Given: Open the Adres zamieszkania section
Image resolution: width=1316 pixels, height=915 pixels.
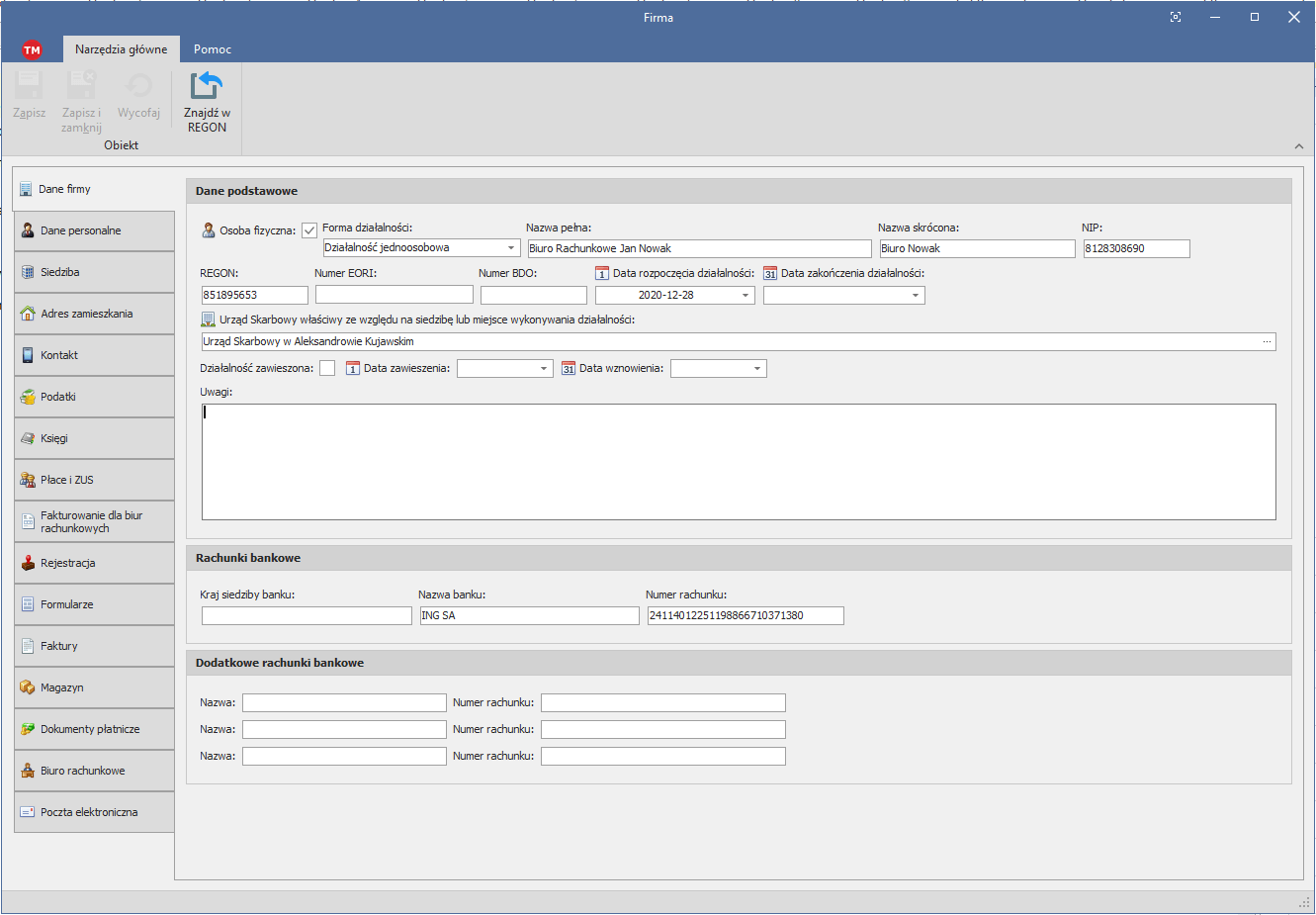Looking at the screenshot, I should click(x=94, y=314).
